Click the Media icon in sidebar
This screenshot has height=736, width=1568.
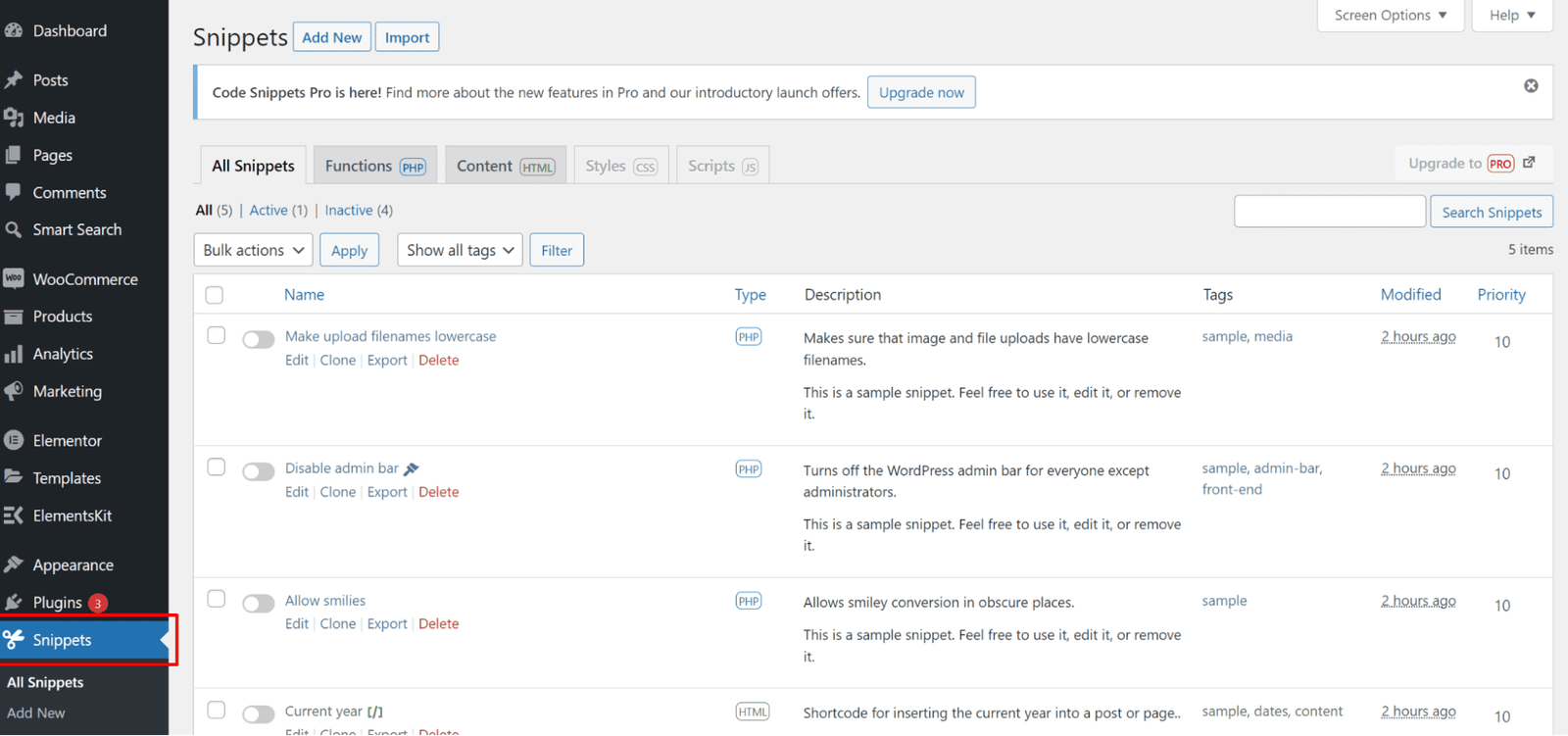coord(14,118)
